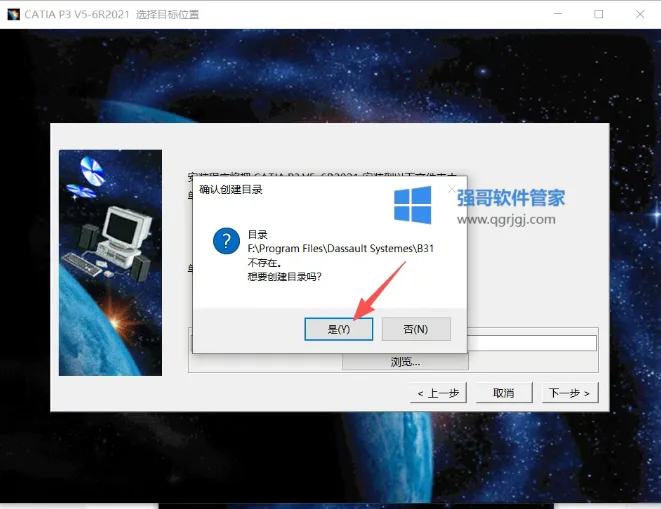Proceed with 下一步 > button

(x=570, y=393)
